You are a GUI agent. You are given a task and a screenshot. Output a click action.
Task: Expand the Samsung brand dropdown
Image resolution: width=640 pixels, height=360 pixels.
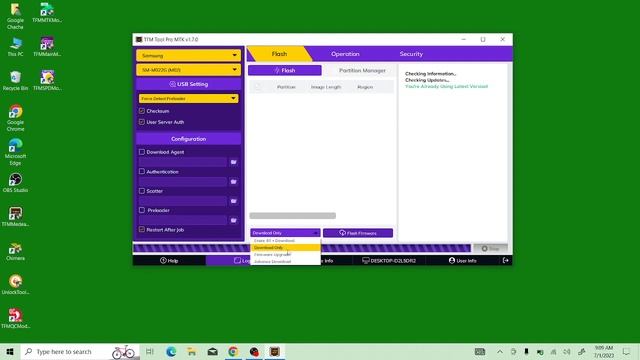point(188,56)
